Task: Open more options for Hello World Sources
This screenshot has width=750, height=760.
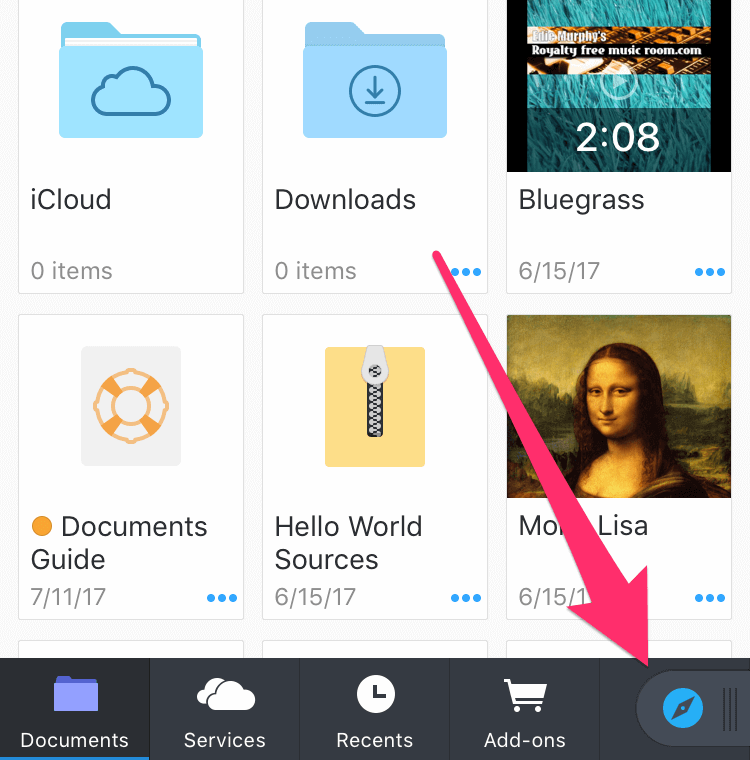Action: 466,598
